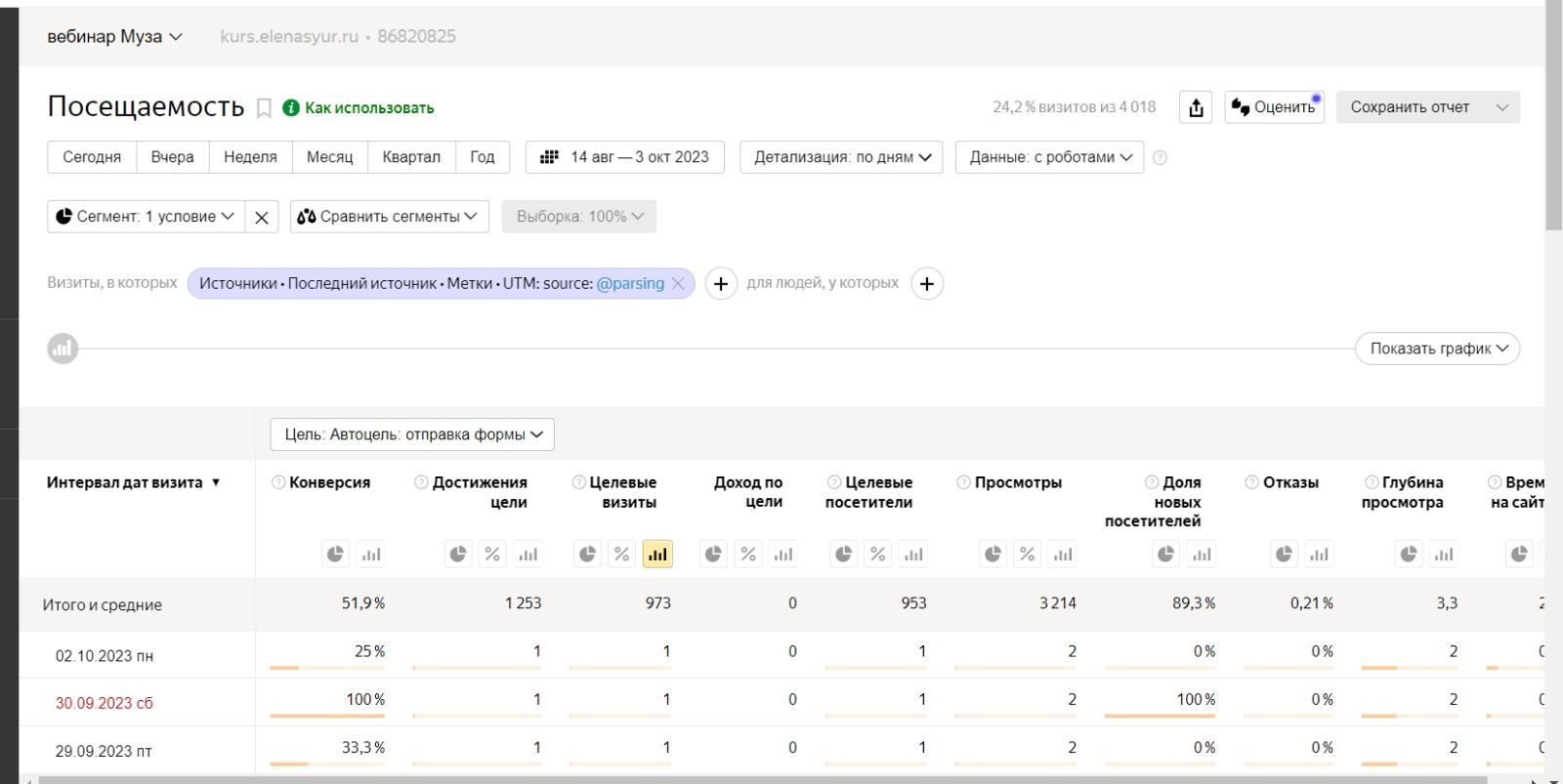Add a people condition with the plus icon

[x=927, y=284]
